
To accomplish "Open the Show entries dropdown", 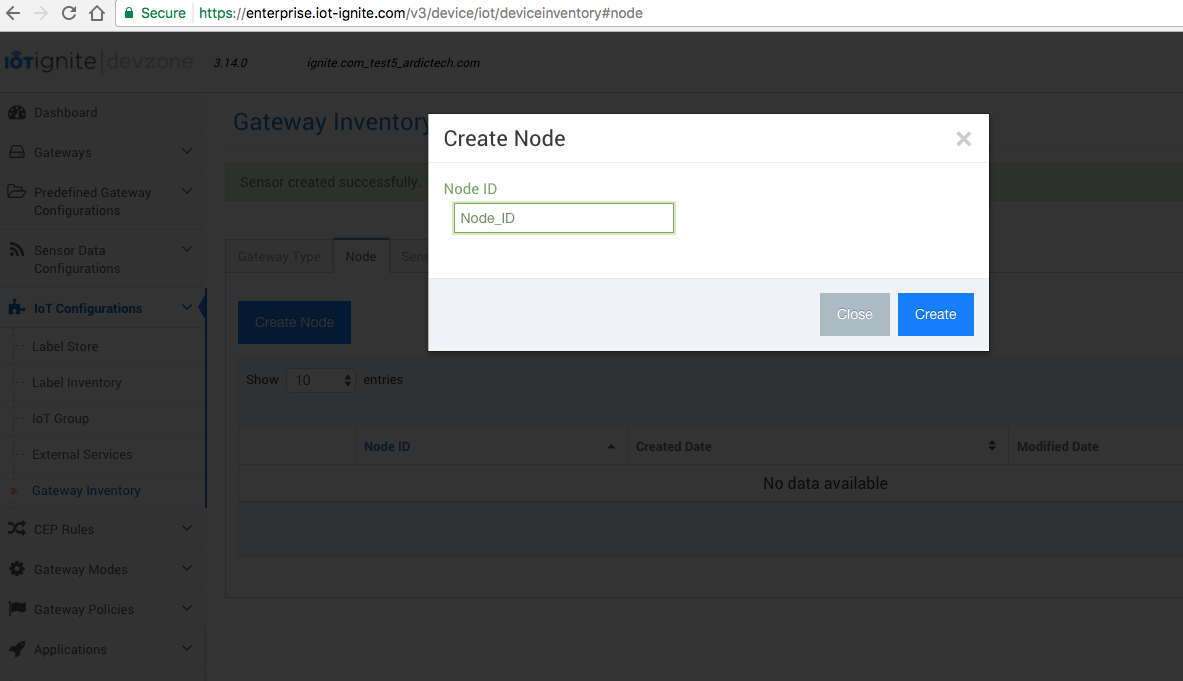I will (x=321, y=380).
